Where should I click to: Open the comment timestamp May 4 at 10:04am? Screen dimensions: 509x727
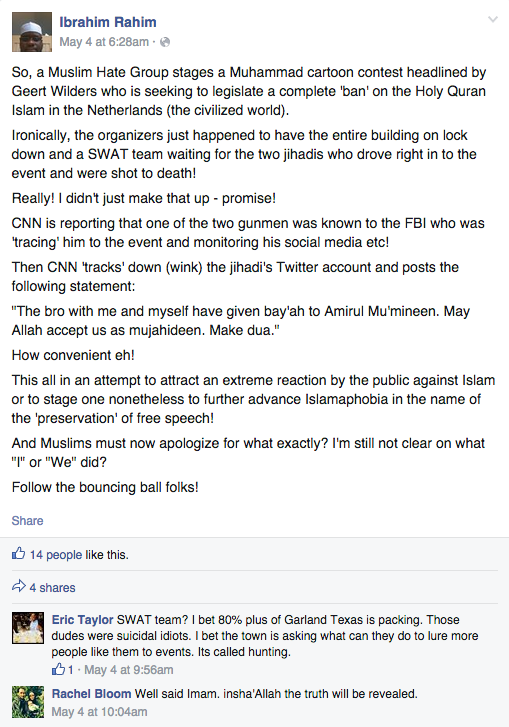coord(99,712)
